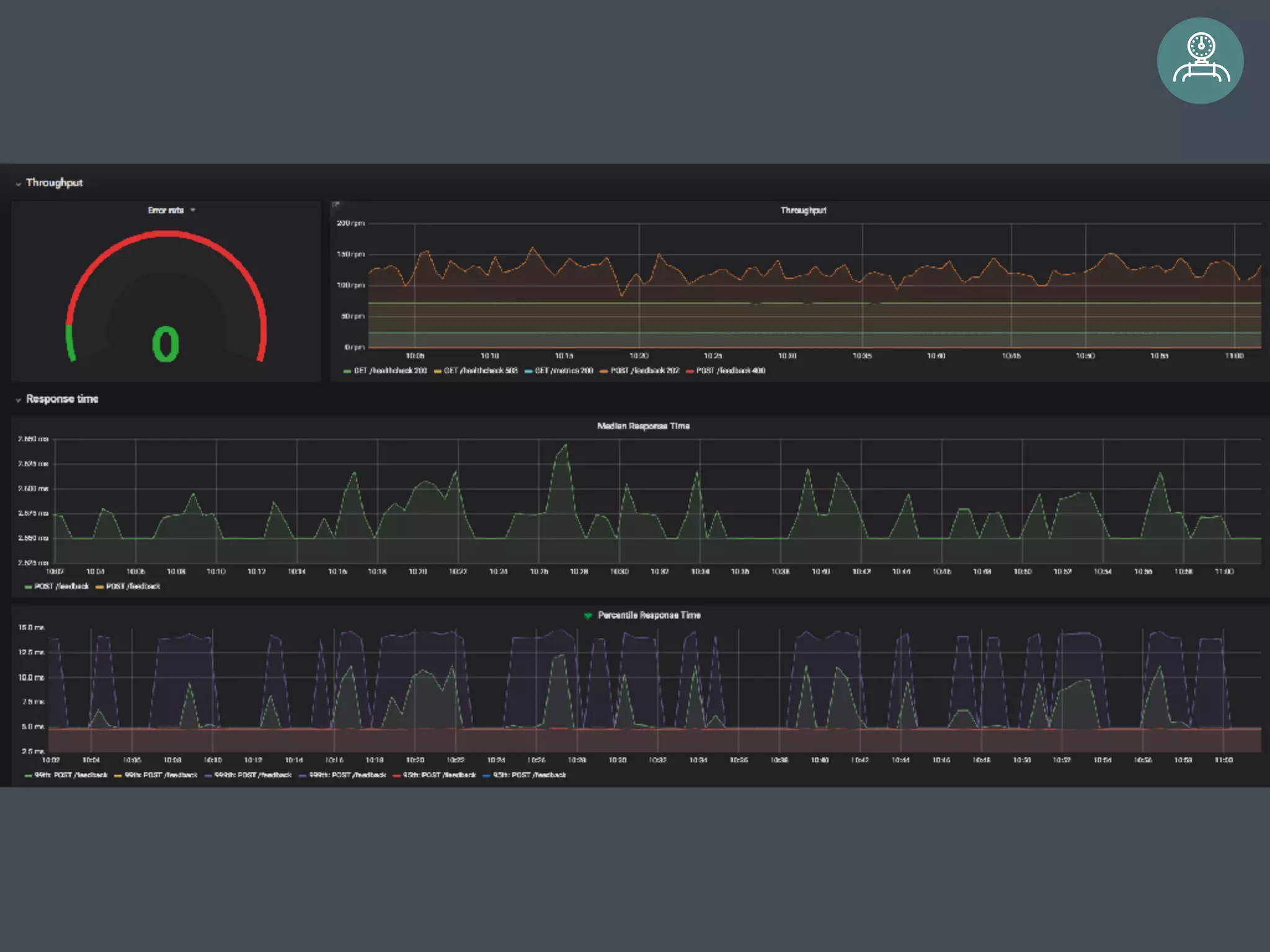1270x952 pixels.
Task: Open the Median Response Time panel title menu
Action: [x=643, y=426]
